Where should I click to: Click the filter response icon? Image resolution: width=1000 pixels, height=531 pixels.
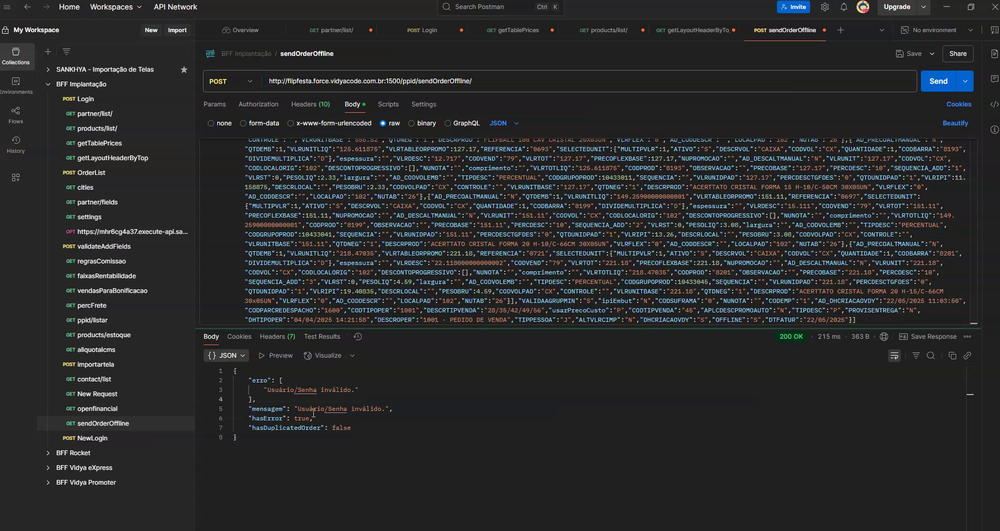click(916, 356)
